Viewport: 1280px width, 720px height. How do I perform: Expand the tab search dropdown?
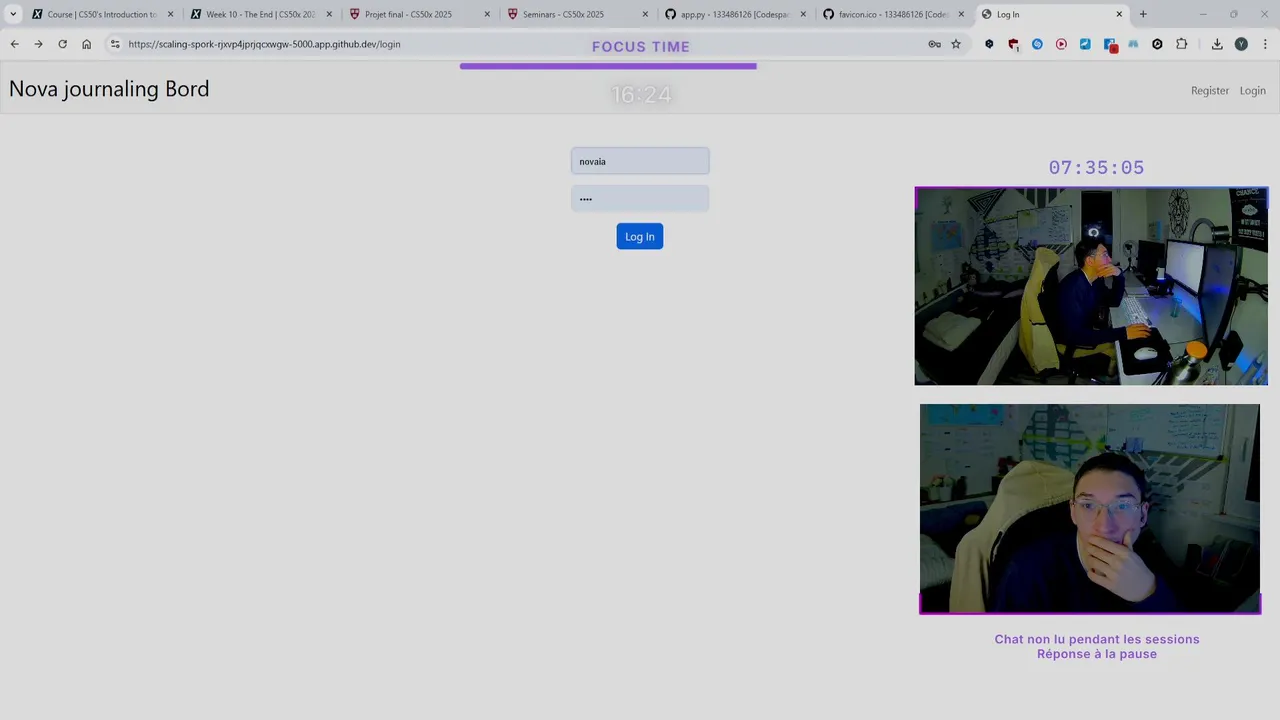13,14
